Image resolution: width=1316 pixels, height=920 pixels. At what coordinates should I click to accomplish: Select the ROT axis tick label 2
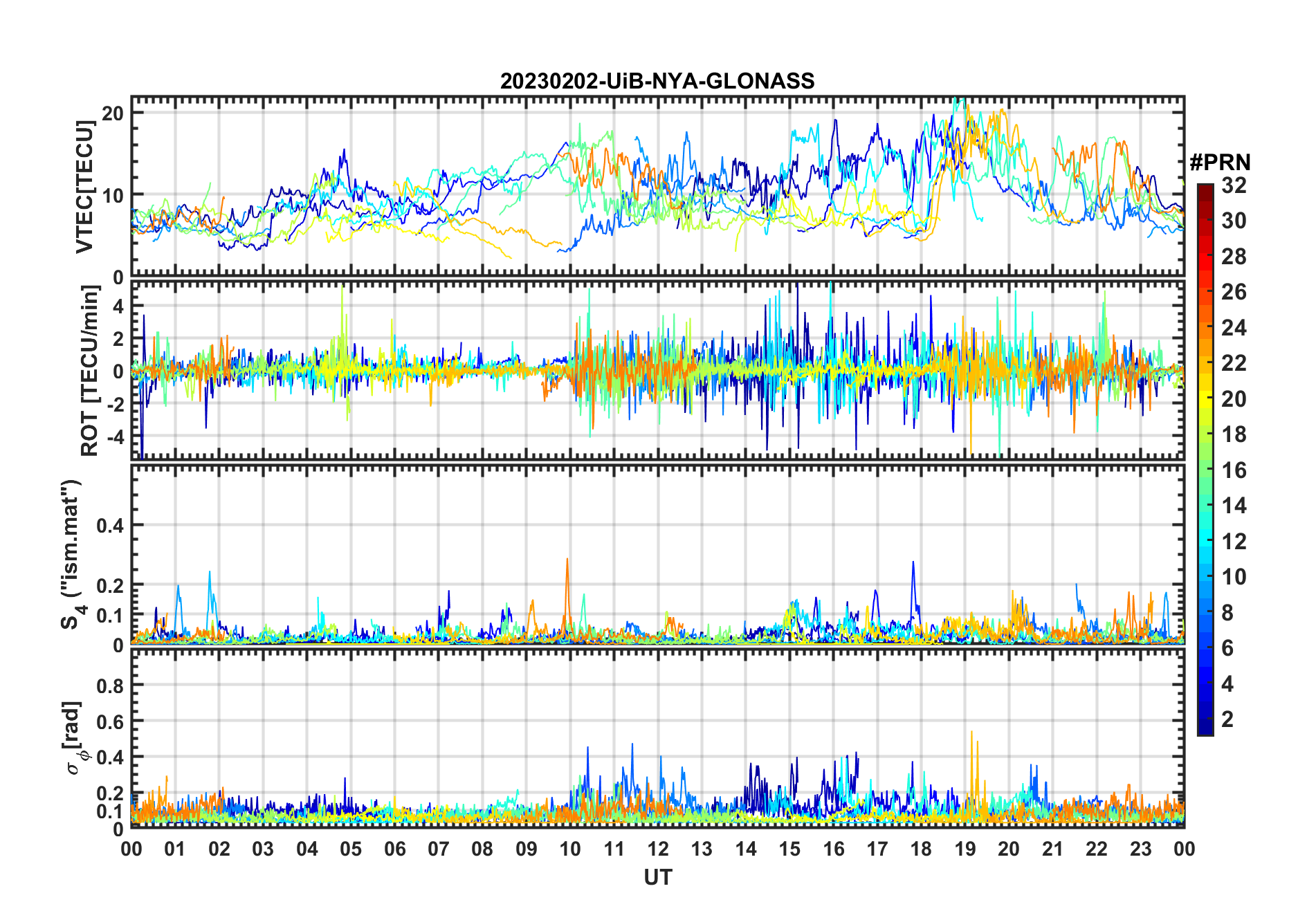[118, 339]
